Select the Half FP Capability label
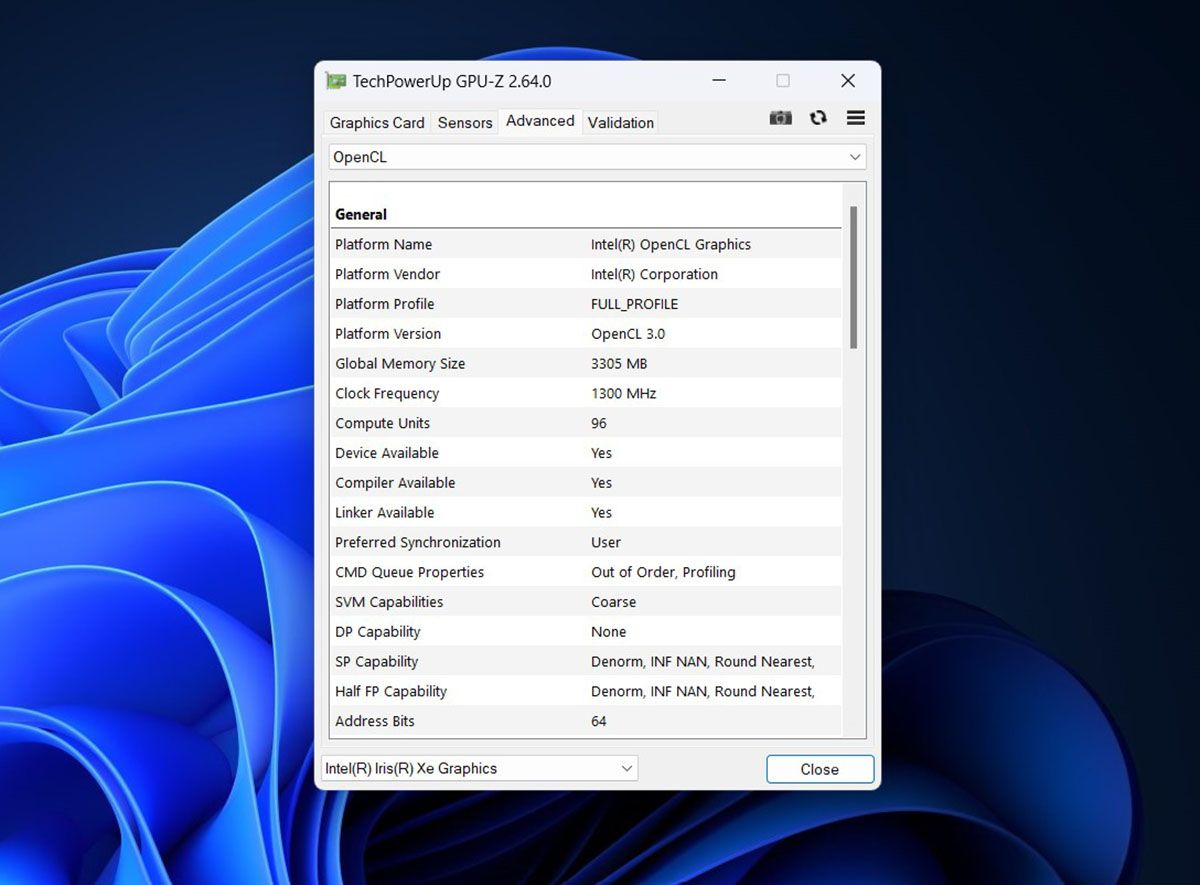Screen dimensions: 1200x885 pos(391,691)
